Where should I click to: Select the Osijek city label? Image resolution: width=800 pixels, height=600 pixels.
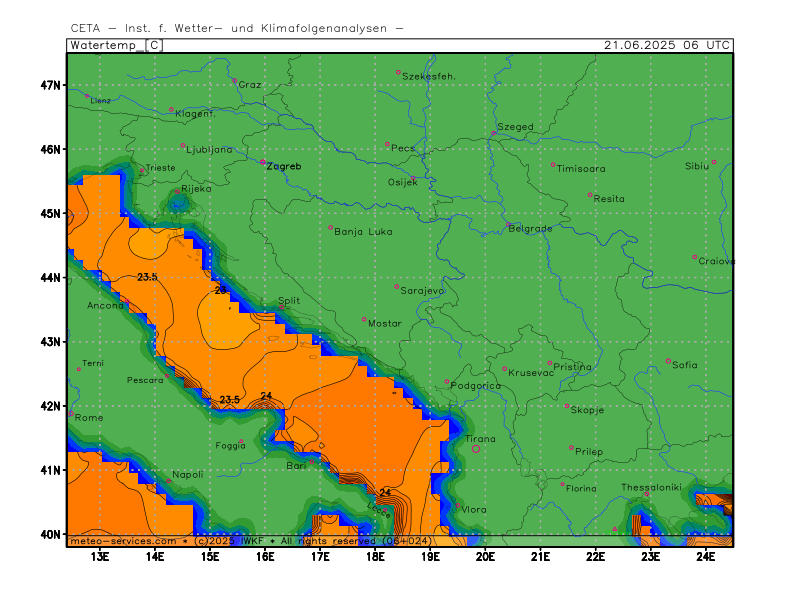coord(403,182)
